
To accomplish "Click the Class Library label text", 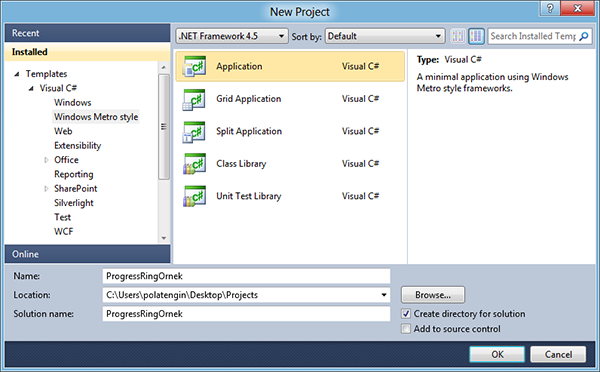I will pyautogui.click(x=241, y=164).
